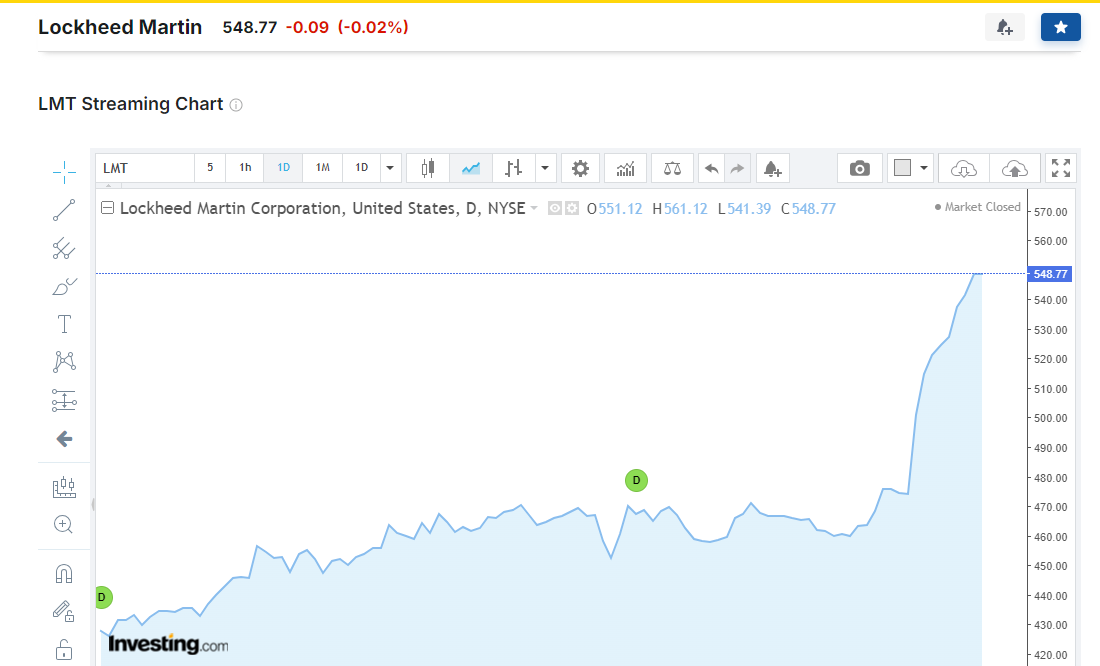
Task: Click the blue star watchlist button
Action: [x=1061, y=27]
